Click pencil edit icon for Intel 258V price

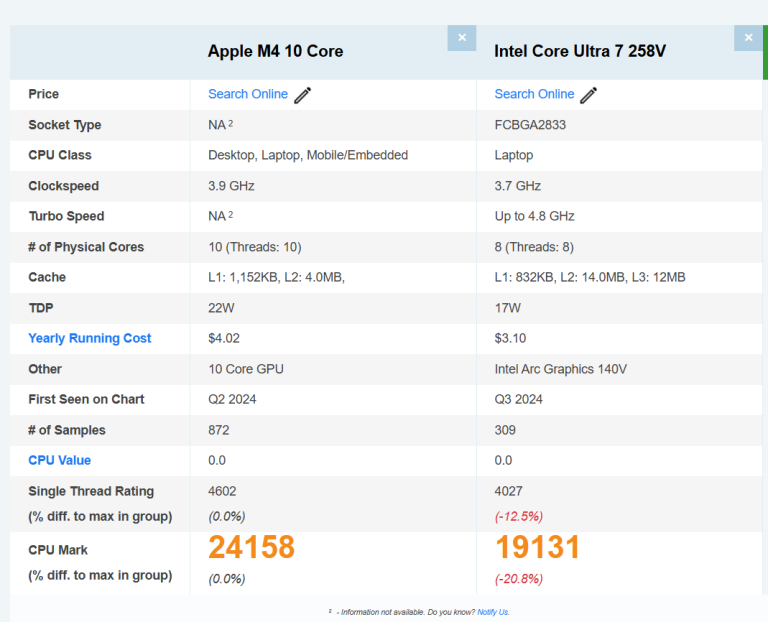tap(588, 95)
